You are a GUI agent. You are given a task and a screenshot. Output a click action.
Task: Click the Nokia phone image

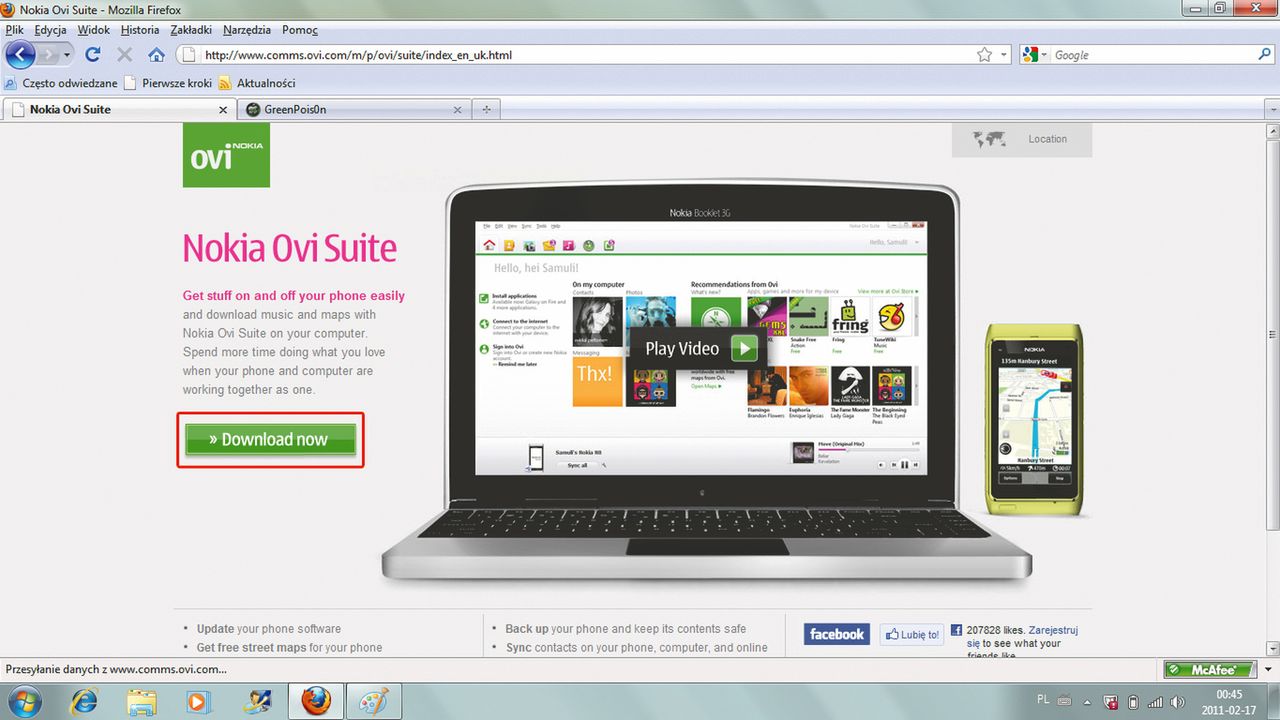point(1033,418)
